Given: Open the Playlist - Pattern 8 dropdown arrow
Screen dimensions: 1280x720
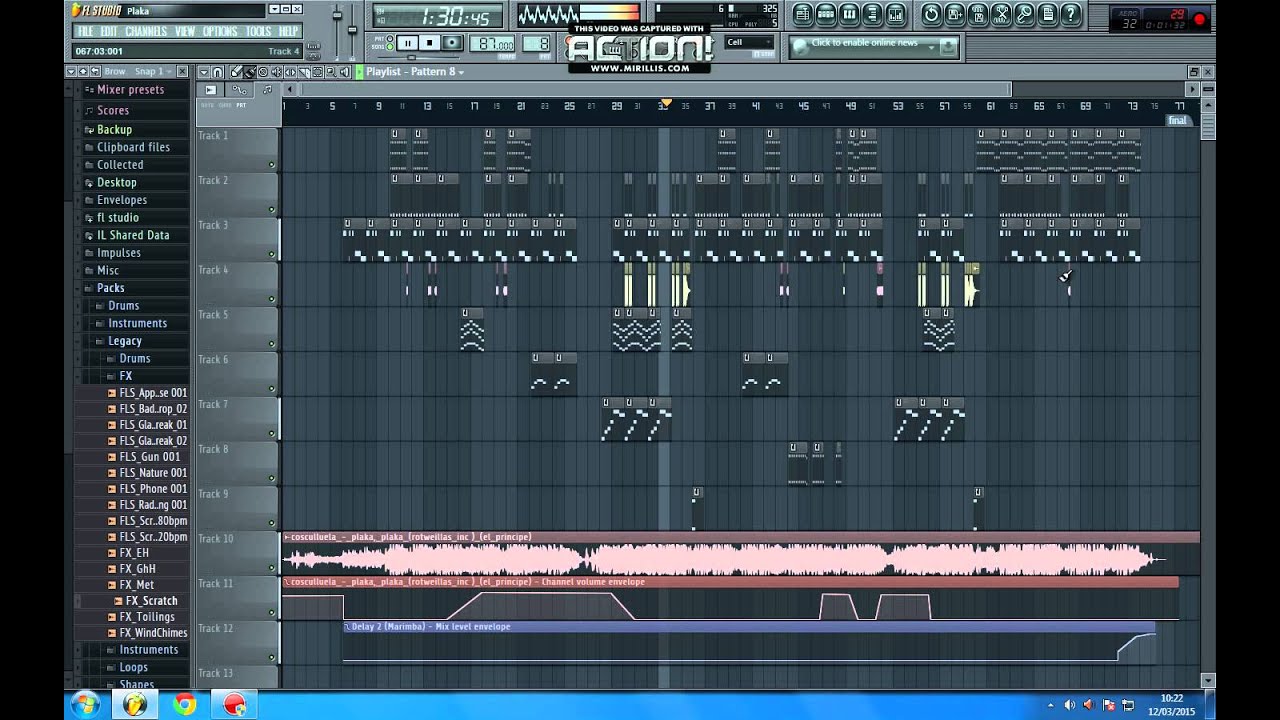Looking at the screenshot, I should click(x=461, y=72).
